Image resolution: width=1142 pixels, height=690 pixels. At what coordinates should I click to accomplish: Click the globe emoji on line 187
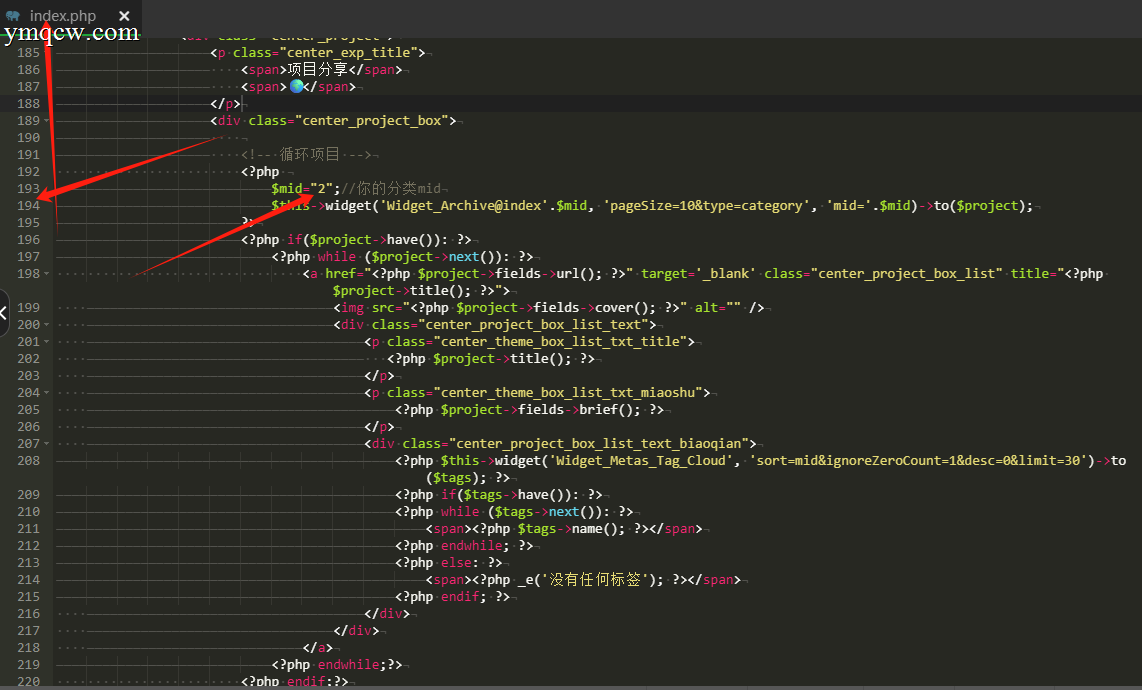click(x=296, y=86)
